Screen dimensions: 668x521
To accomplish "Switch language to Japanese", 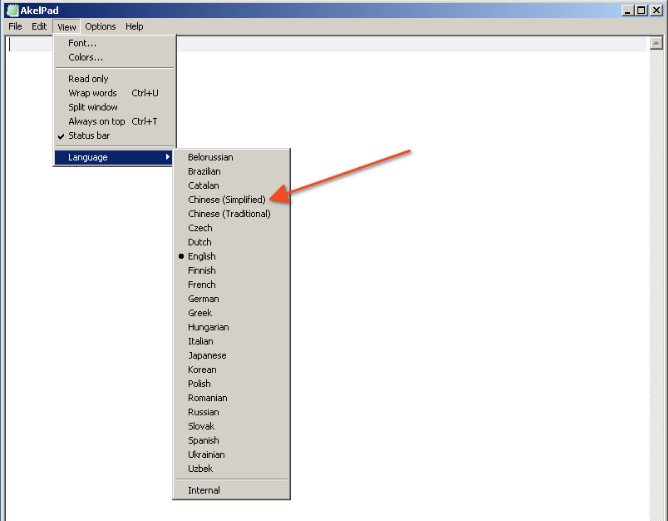I will pyautogui.click(x=207, y=356).
